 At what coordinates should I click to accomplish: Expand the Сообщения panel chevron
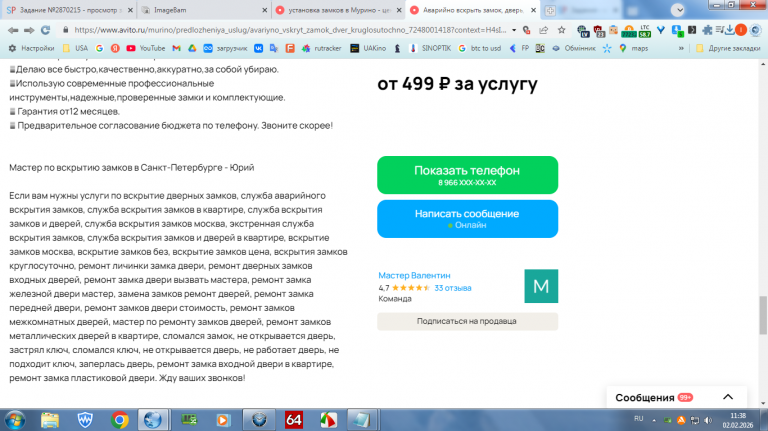coord(728,397)
